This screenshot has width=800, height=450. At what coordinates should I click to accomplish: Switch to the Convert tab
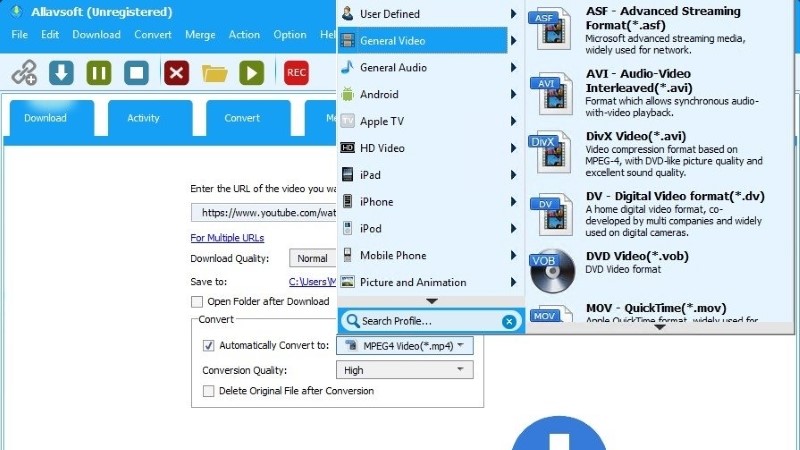click(248, 118)
